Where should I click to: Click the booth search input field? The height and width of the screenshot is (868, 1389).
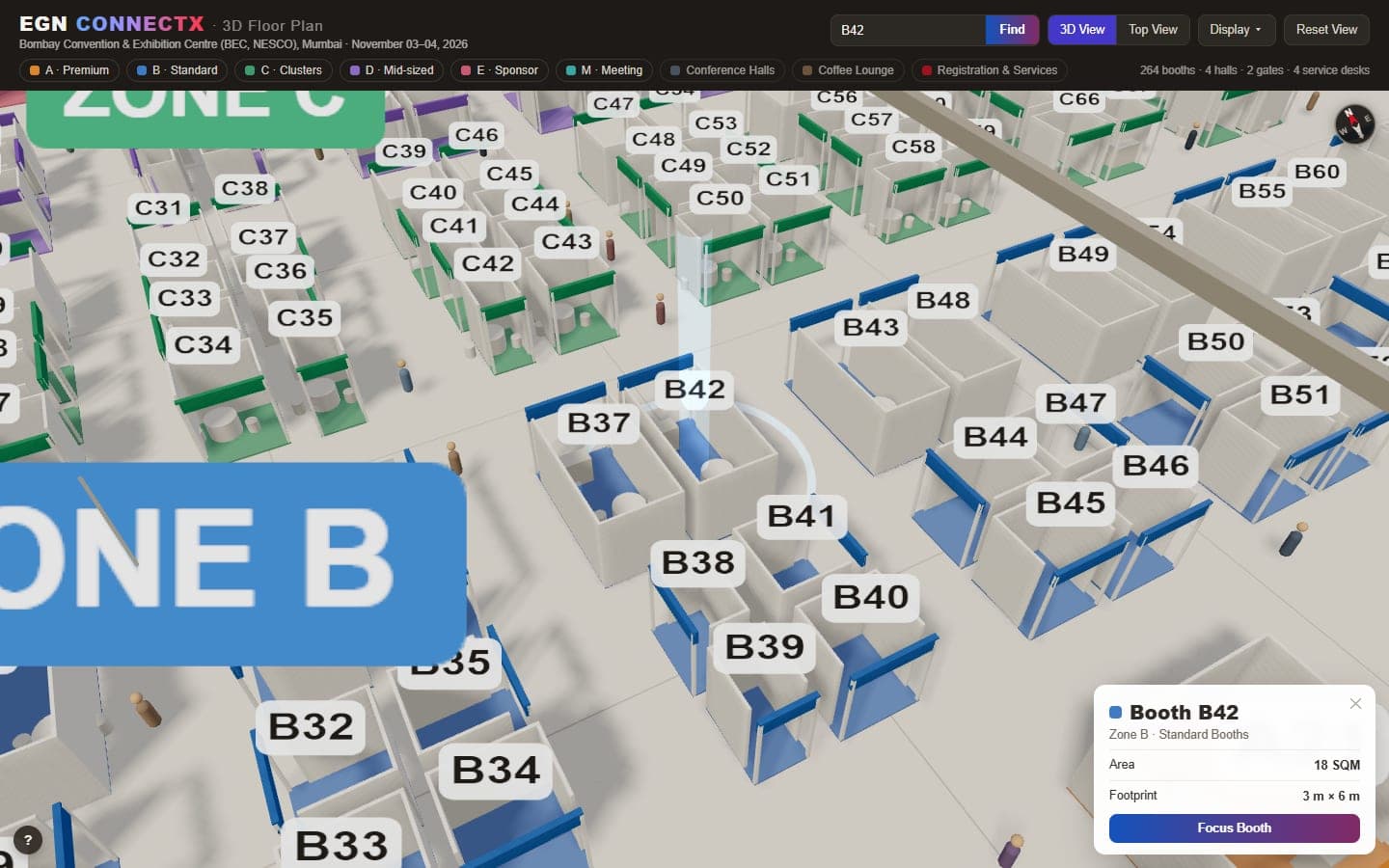(x=908, y=30)
